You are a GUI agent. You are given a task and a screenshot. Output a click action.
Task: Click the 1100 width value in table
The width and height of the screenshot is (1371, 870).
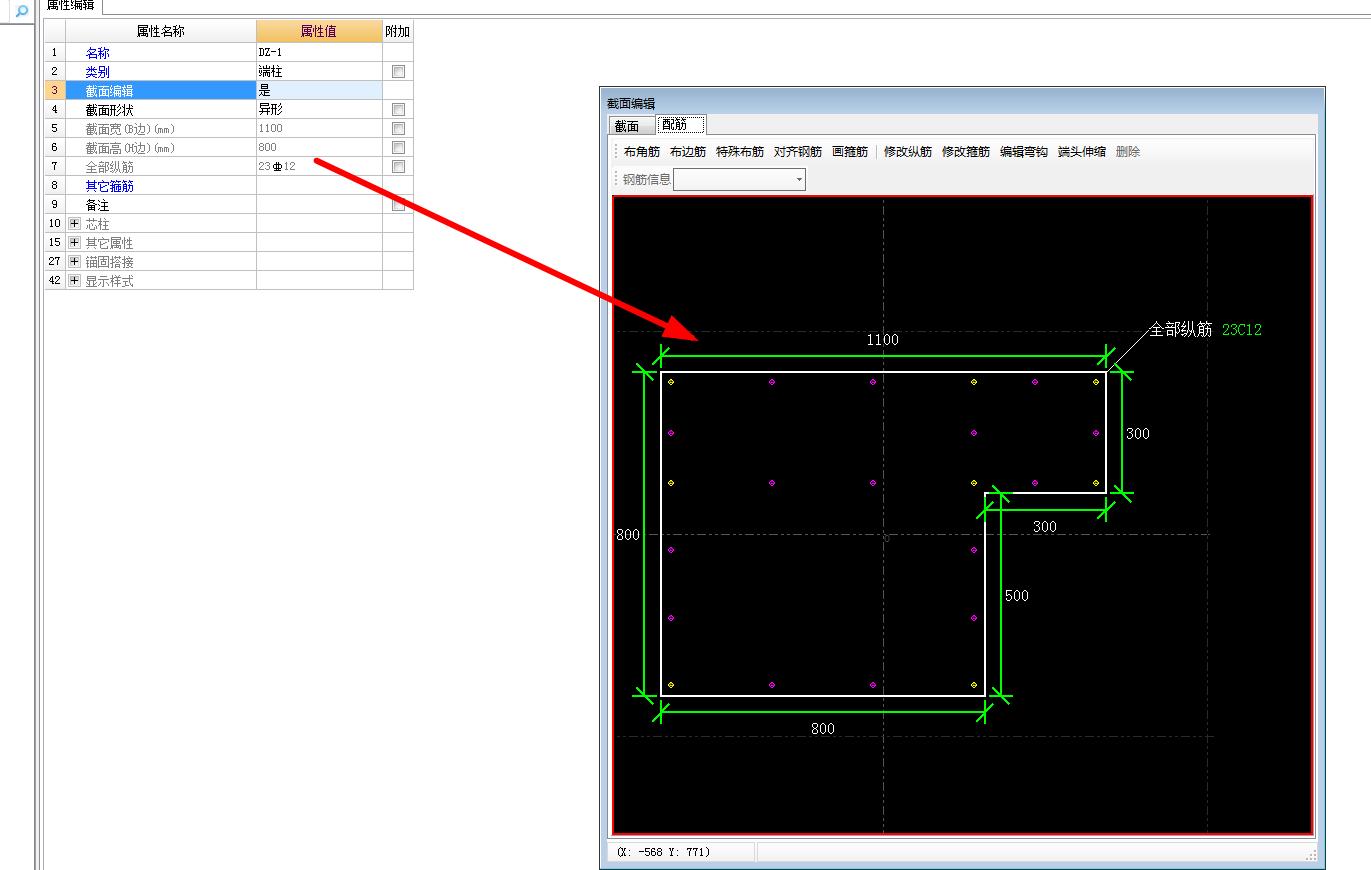pyautogui.click(x=319, y=129)
